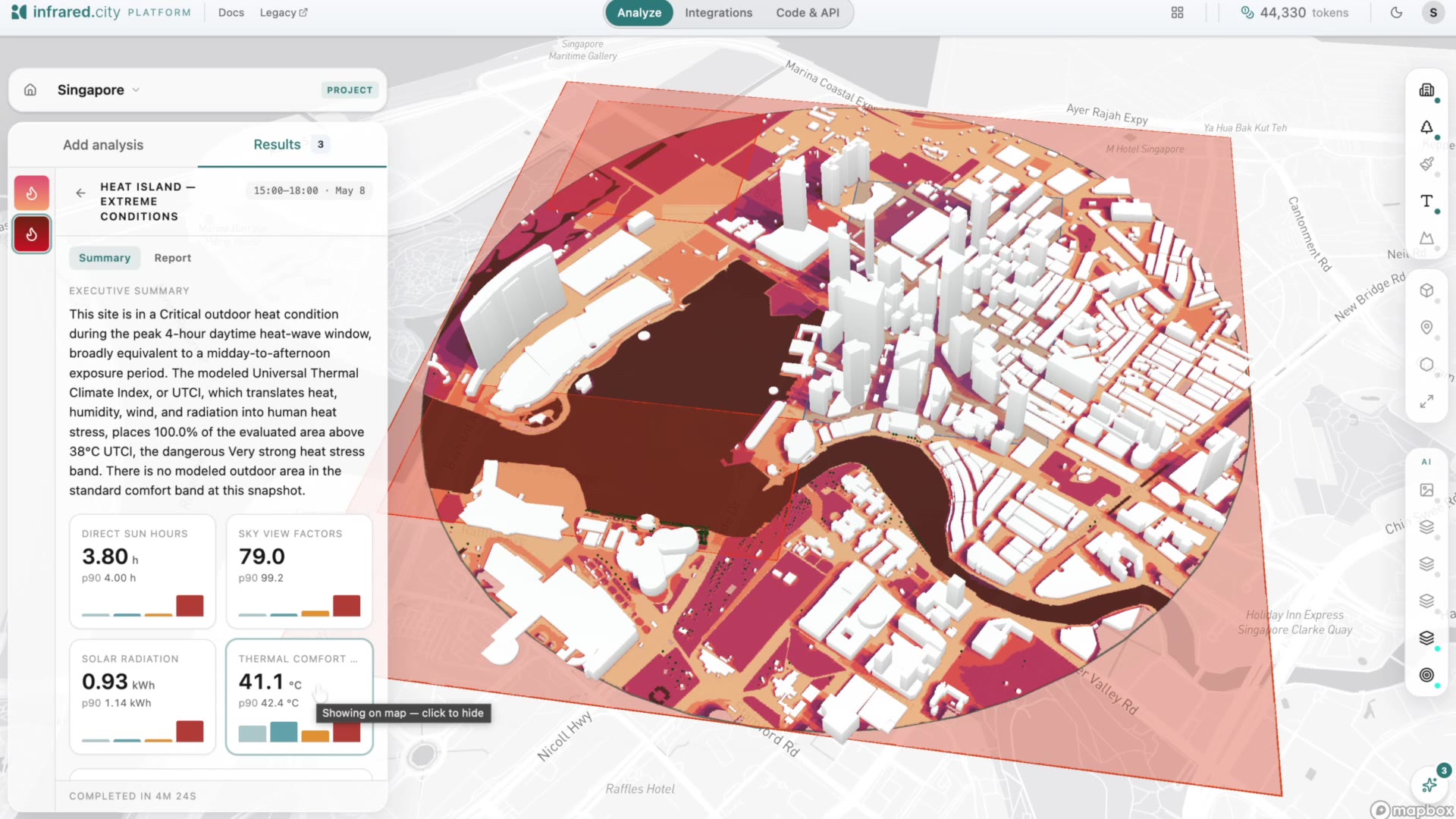Open the apps grid icon
1456x819 pixels.
1177,12
